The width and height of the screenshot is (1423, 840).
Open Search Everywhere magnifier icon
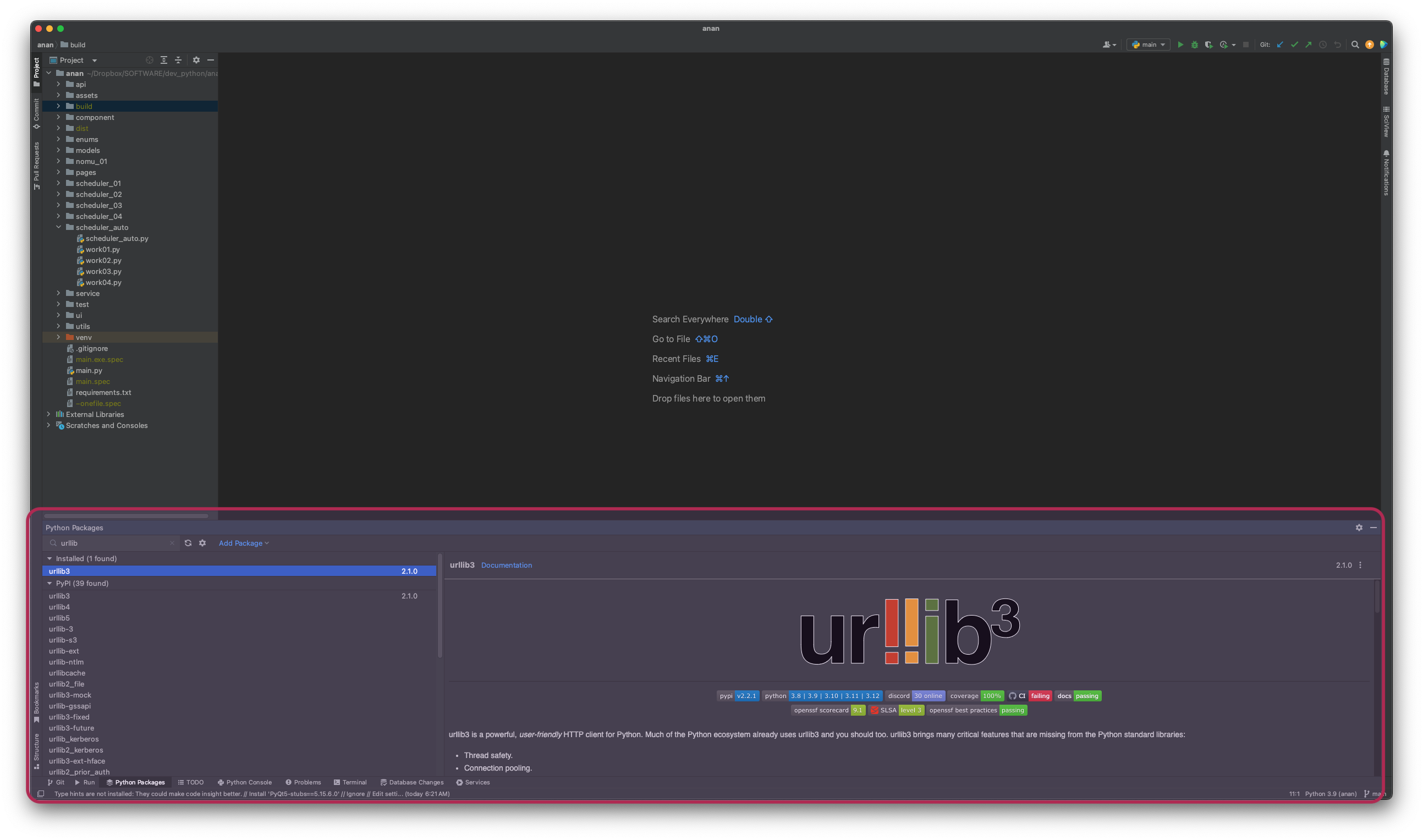(x=1355, y=45)
